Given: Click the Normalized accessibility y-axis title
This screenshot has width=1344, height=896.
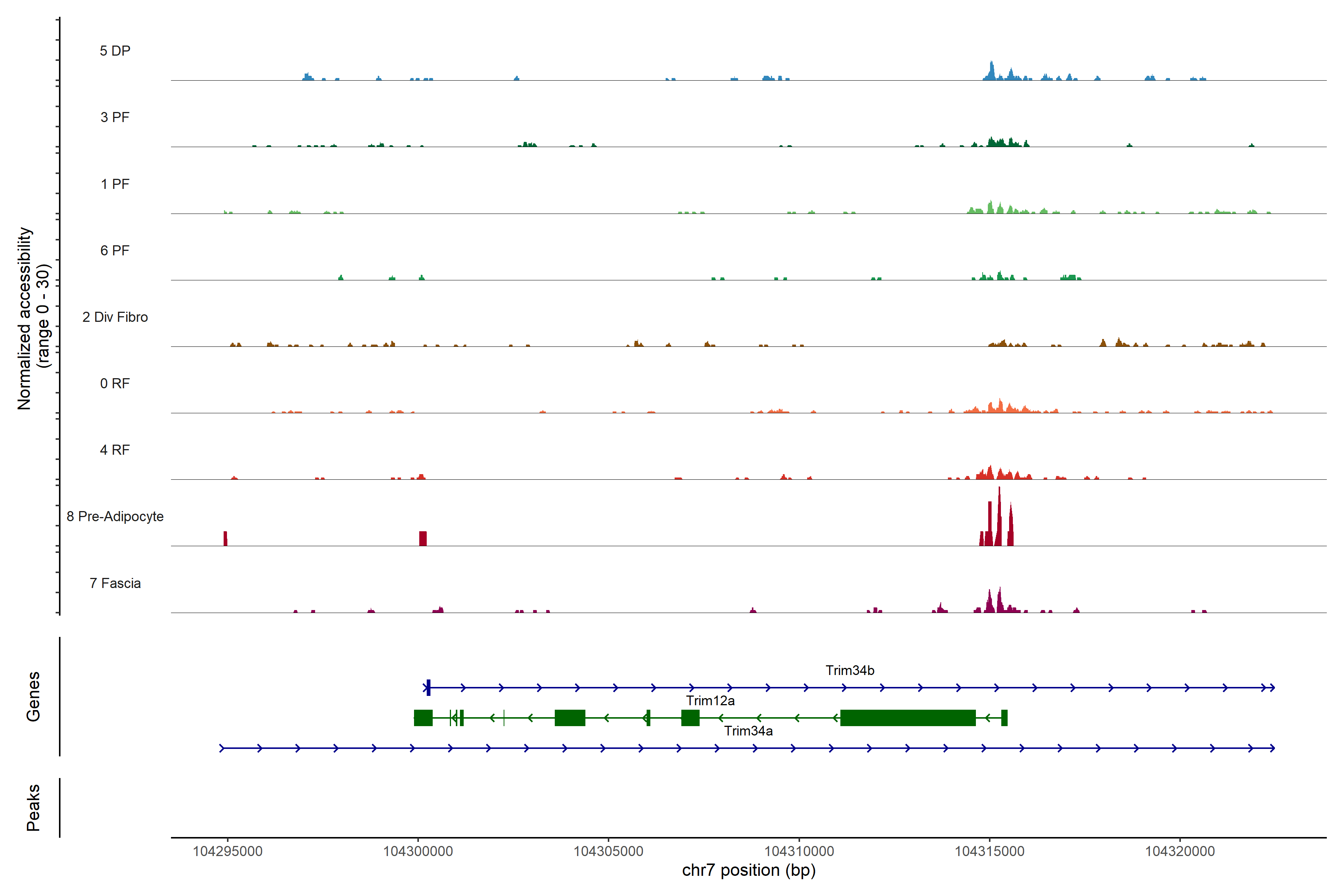Looking at the screenshot, I should [x=33, y=318].
